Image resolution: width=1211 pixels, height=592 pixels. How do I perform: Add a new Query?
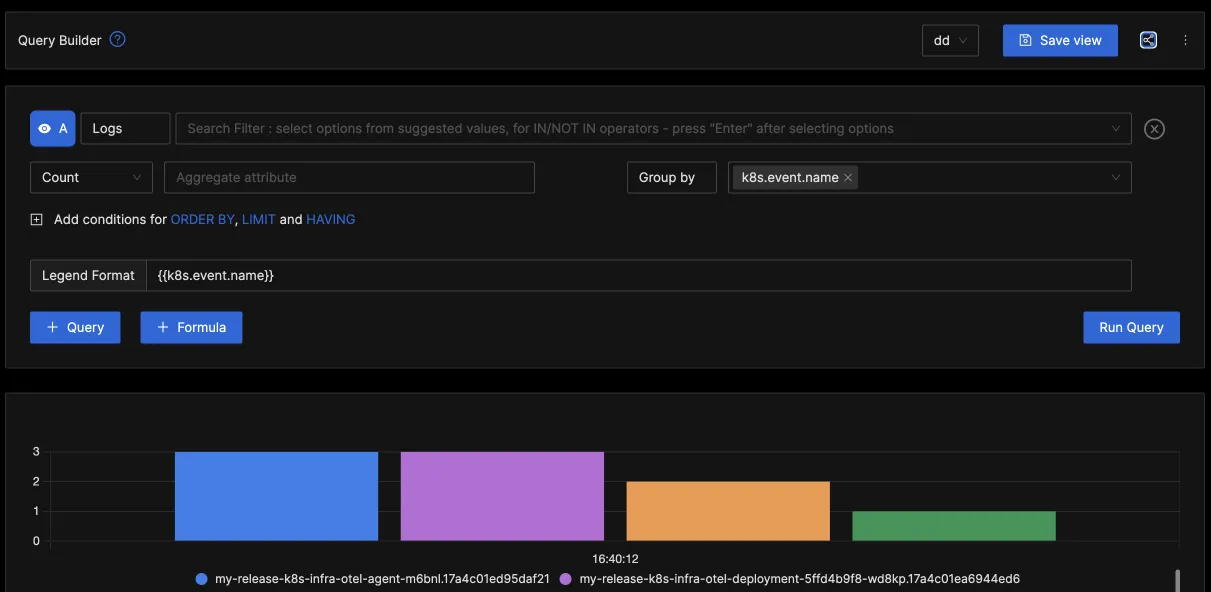click(x=75, y=327)
